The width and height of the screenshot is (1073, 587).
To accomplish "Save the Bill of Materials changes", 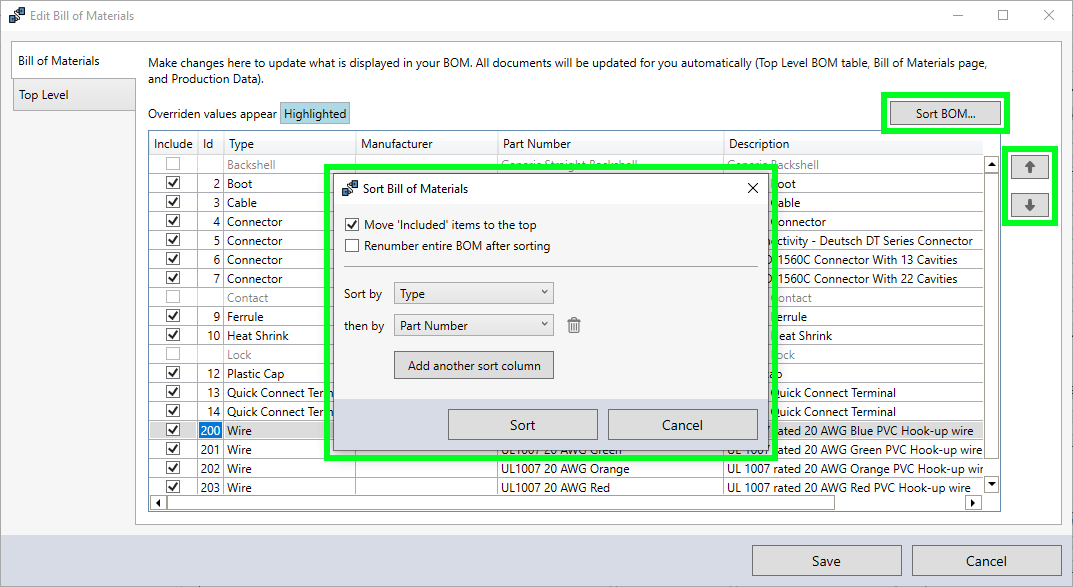I will pyautogui.click(x=827, y=561).
